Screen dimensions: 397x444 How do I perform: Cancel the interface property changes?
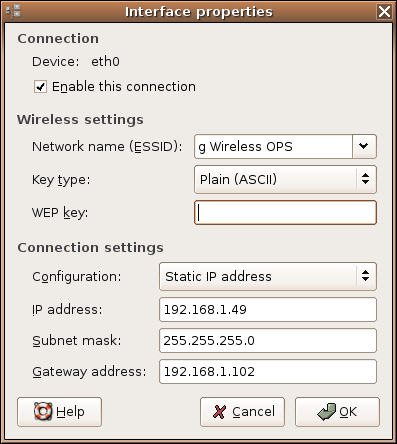tap(242, 412)
